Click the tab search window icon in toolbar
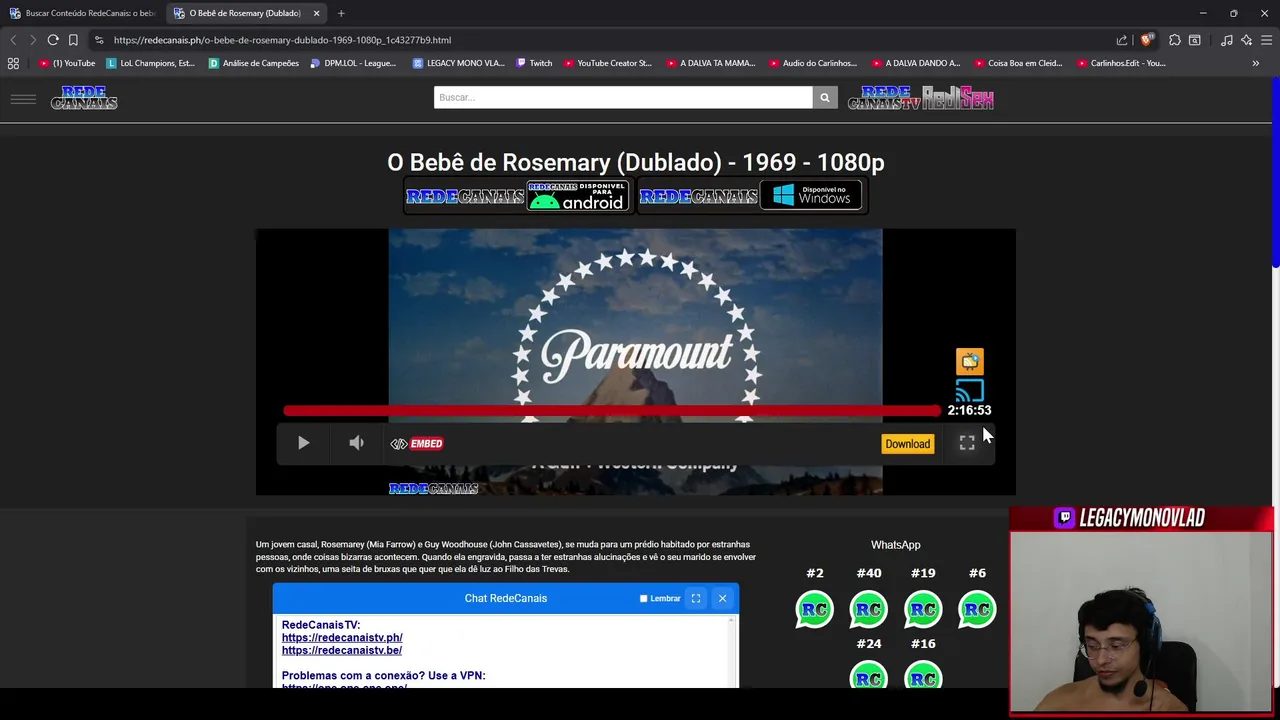The height and width of the screenshot is (720, 1280). (1195, 40)
